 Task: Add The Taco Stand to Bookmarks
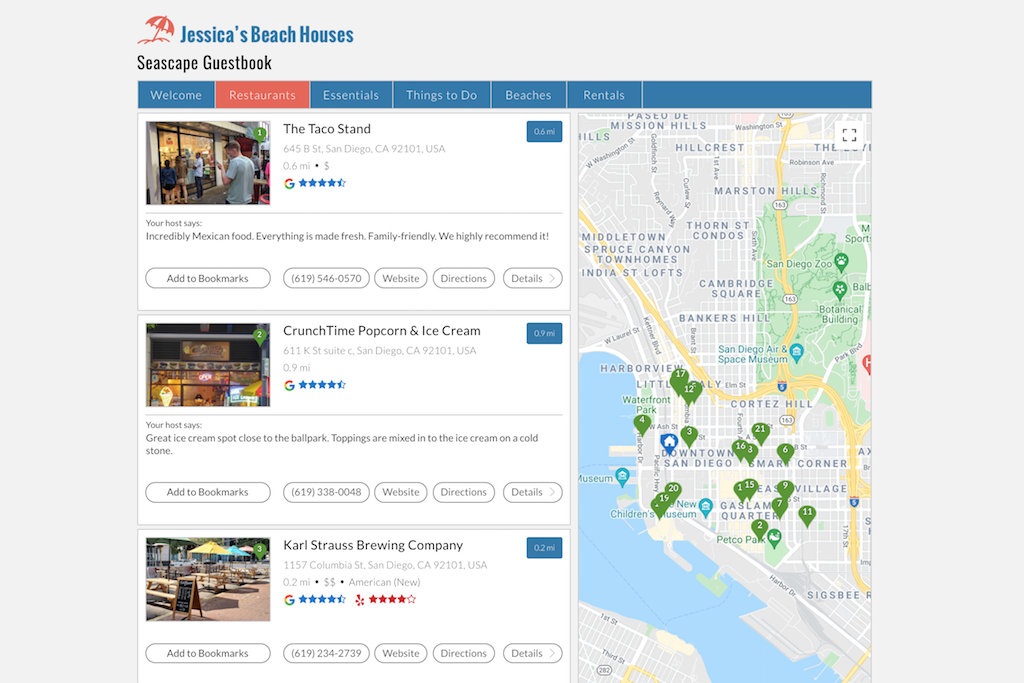point(207,278)
